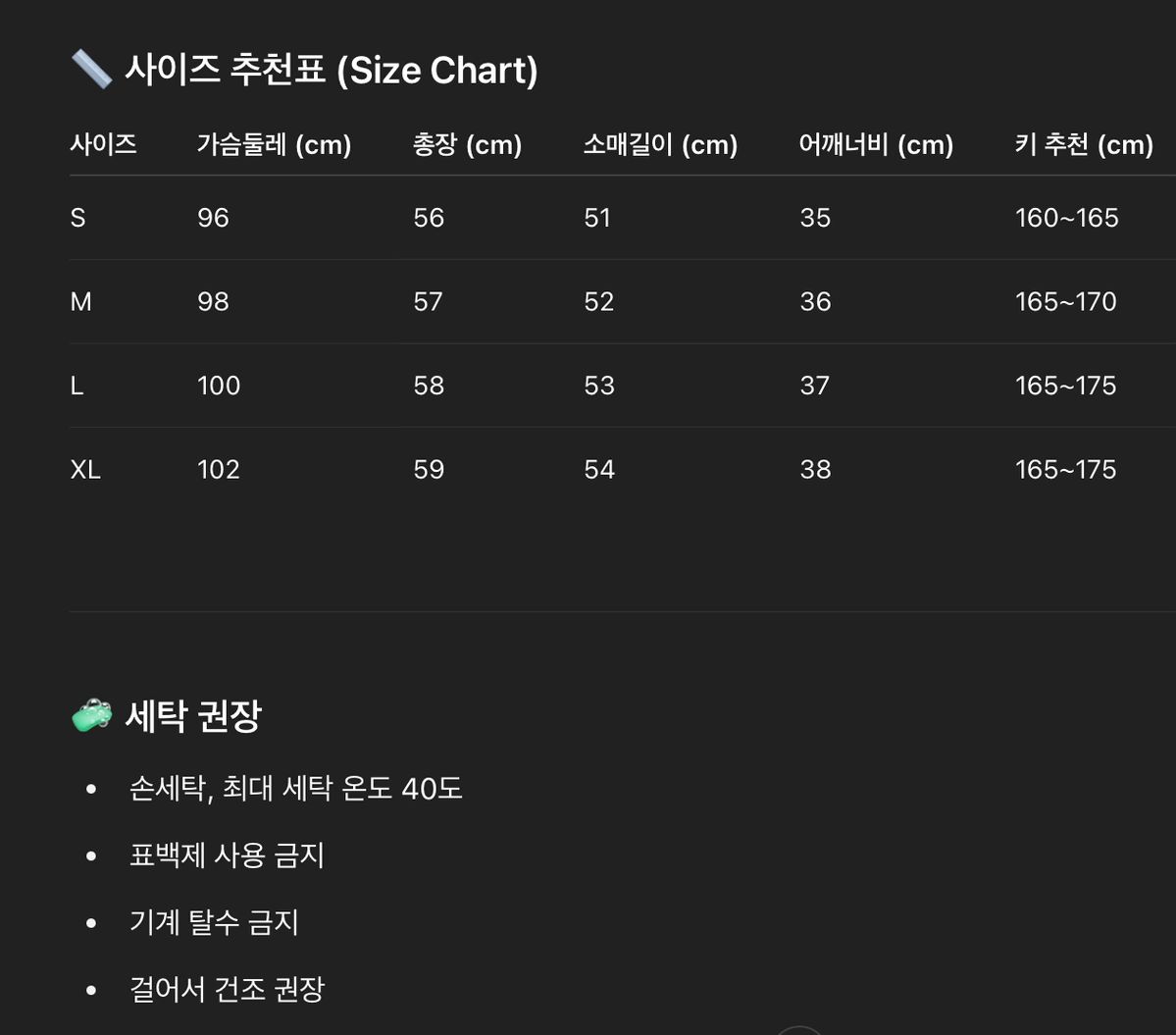Screen dimensions: 1176x1035
Task: Select the 가슴둘레 (cm) column header
Action: [x=275, y=144]
